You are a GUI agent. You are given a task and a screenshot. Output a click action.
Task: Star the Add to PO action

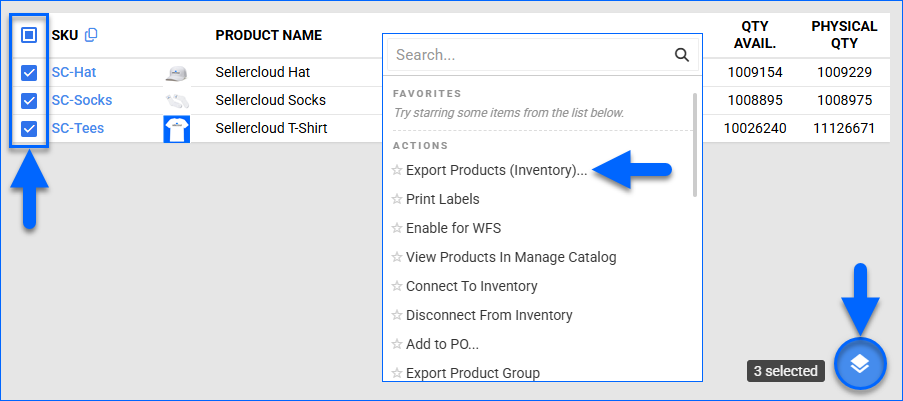click(396, 345)
